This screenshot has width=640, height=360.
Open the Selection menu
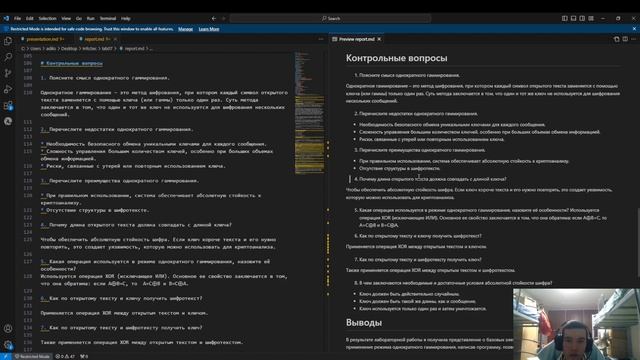(x=47, y=18)
